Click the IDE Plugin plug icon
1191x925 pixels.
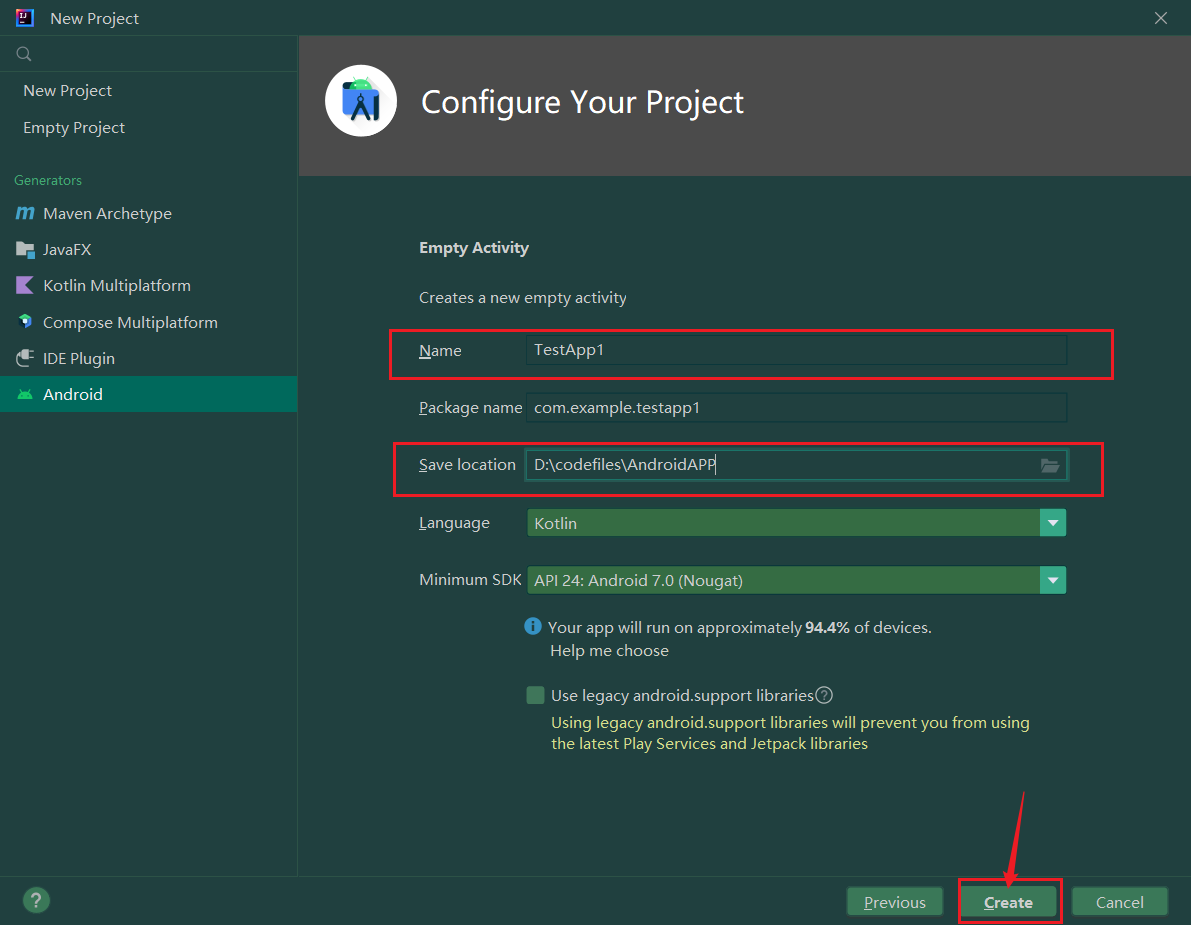(25, 358)
